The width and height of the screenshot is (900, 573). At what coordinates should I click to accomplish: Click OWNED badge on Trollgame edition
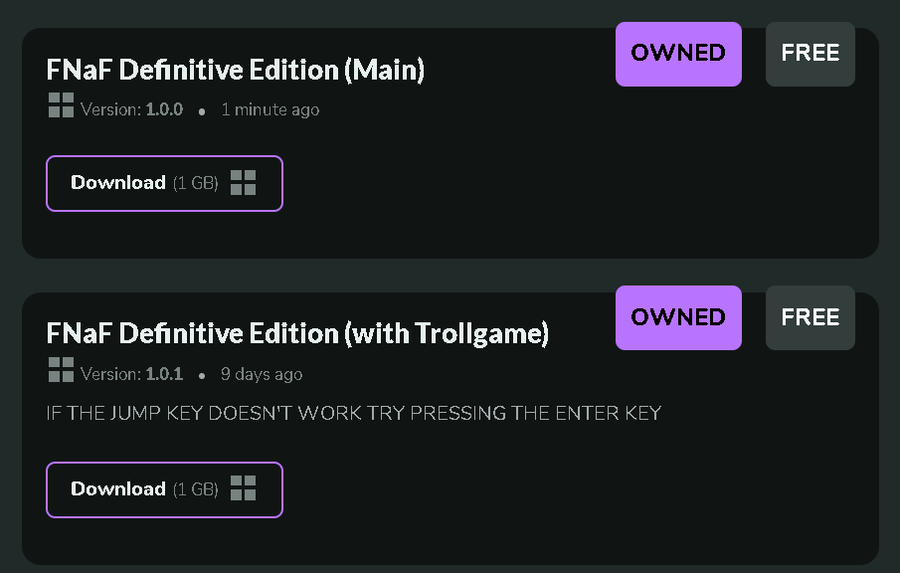(678, 318)
